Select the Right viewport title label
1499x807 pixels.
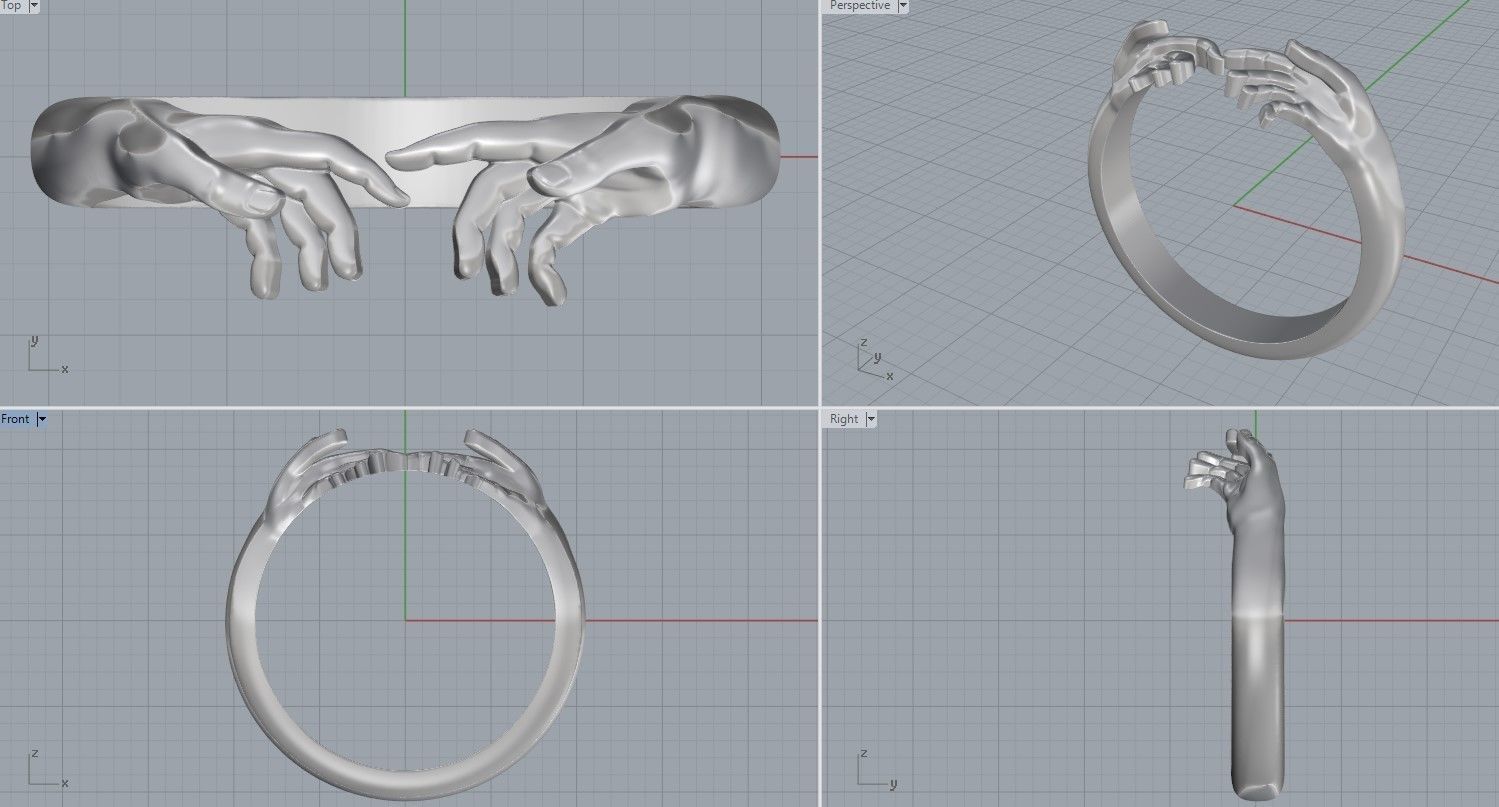tap(844, 419)
